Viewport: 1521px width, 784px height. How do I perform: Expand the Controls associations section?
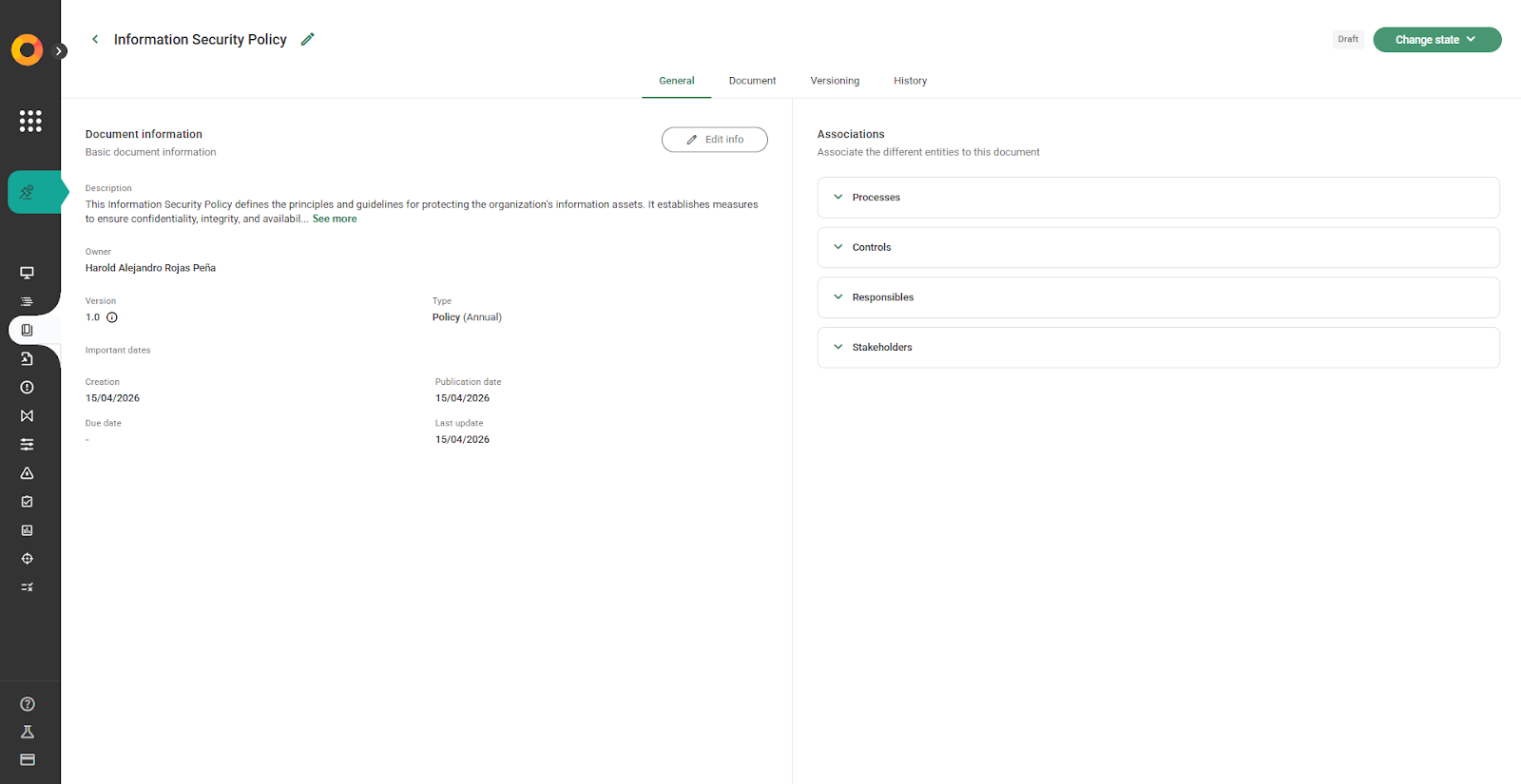pyautogui.click(x=1158, y=247)
